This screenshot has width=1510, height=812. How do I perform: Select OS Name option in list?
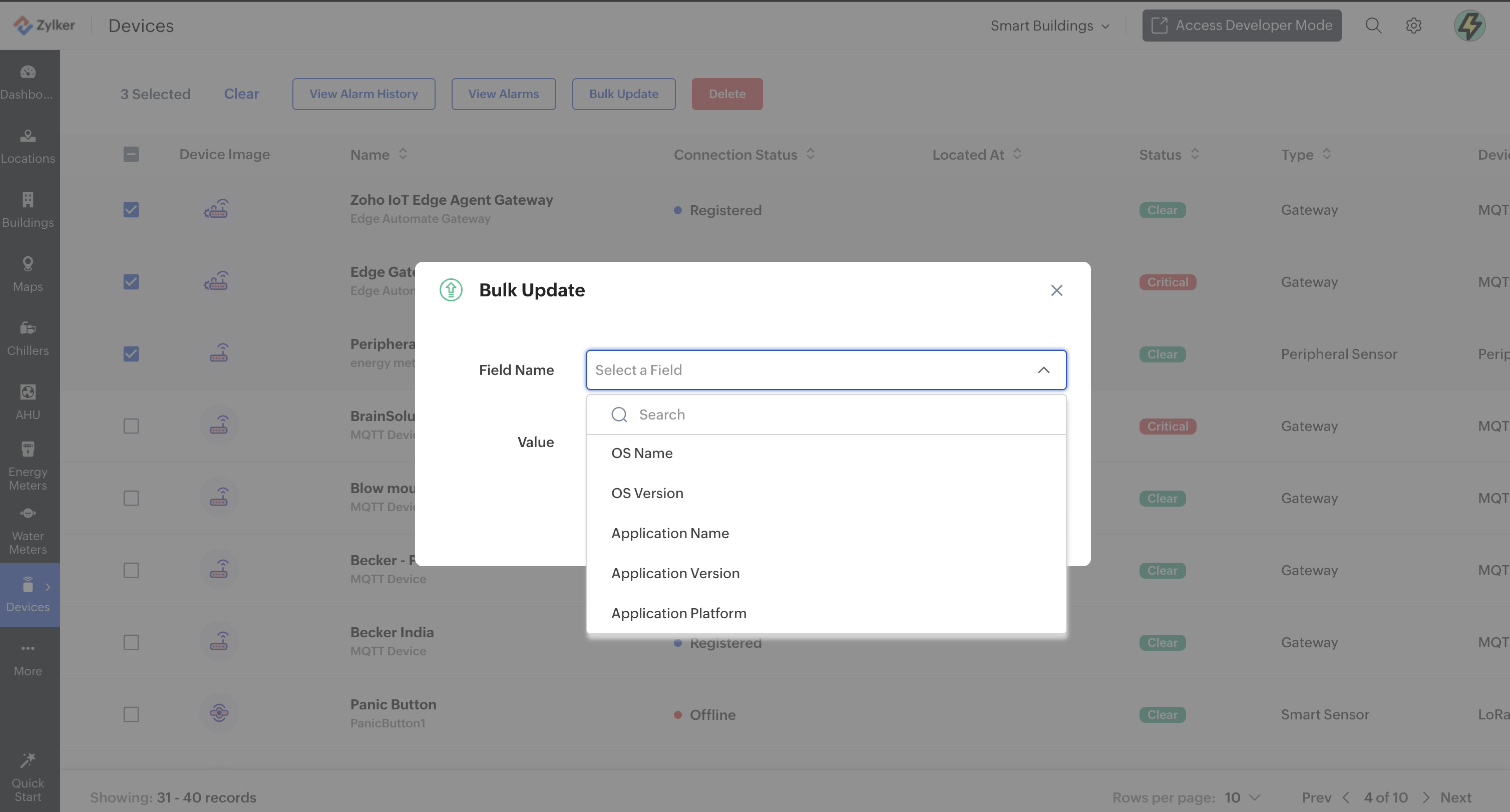tap(641, 453)
